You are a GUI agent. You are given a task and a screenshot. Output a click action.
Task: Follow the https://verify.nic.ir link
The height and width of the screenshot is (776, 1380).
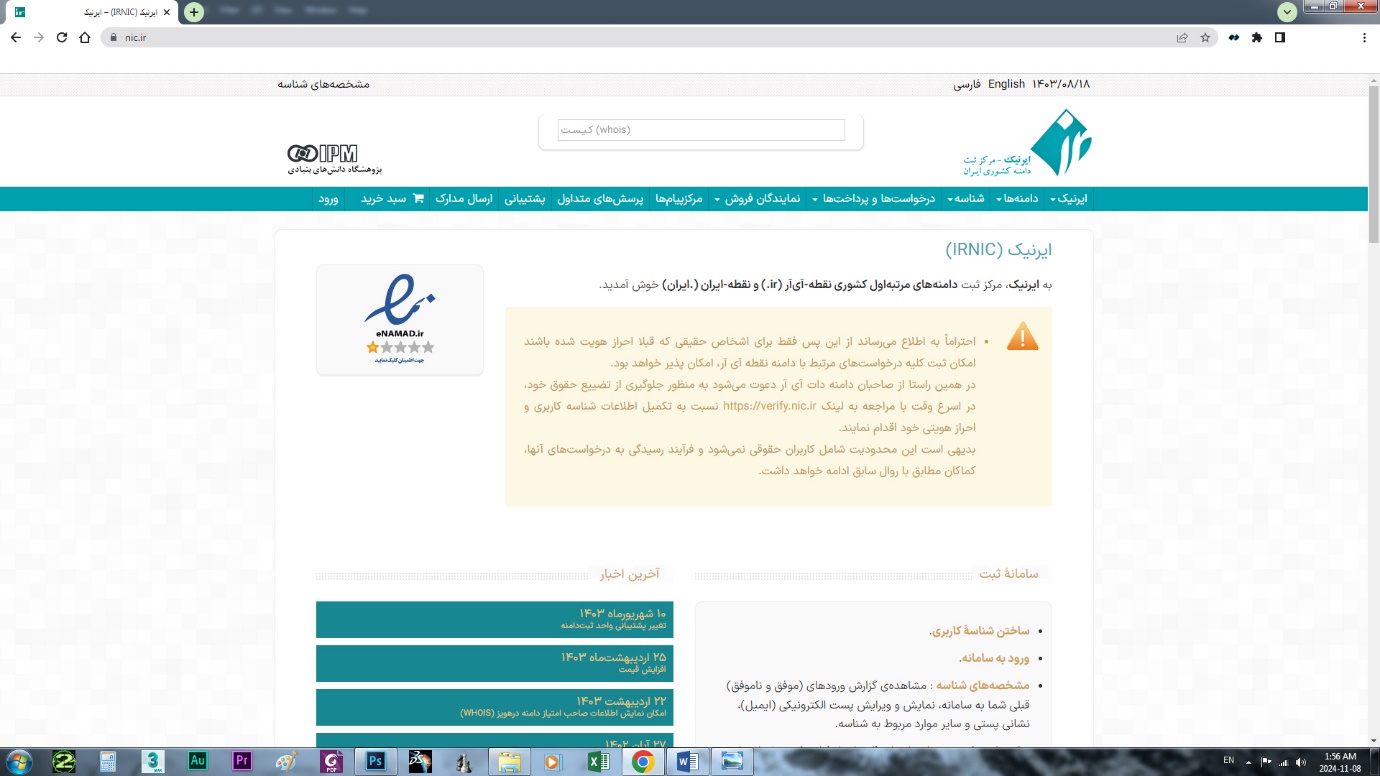770,406
